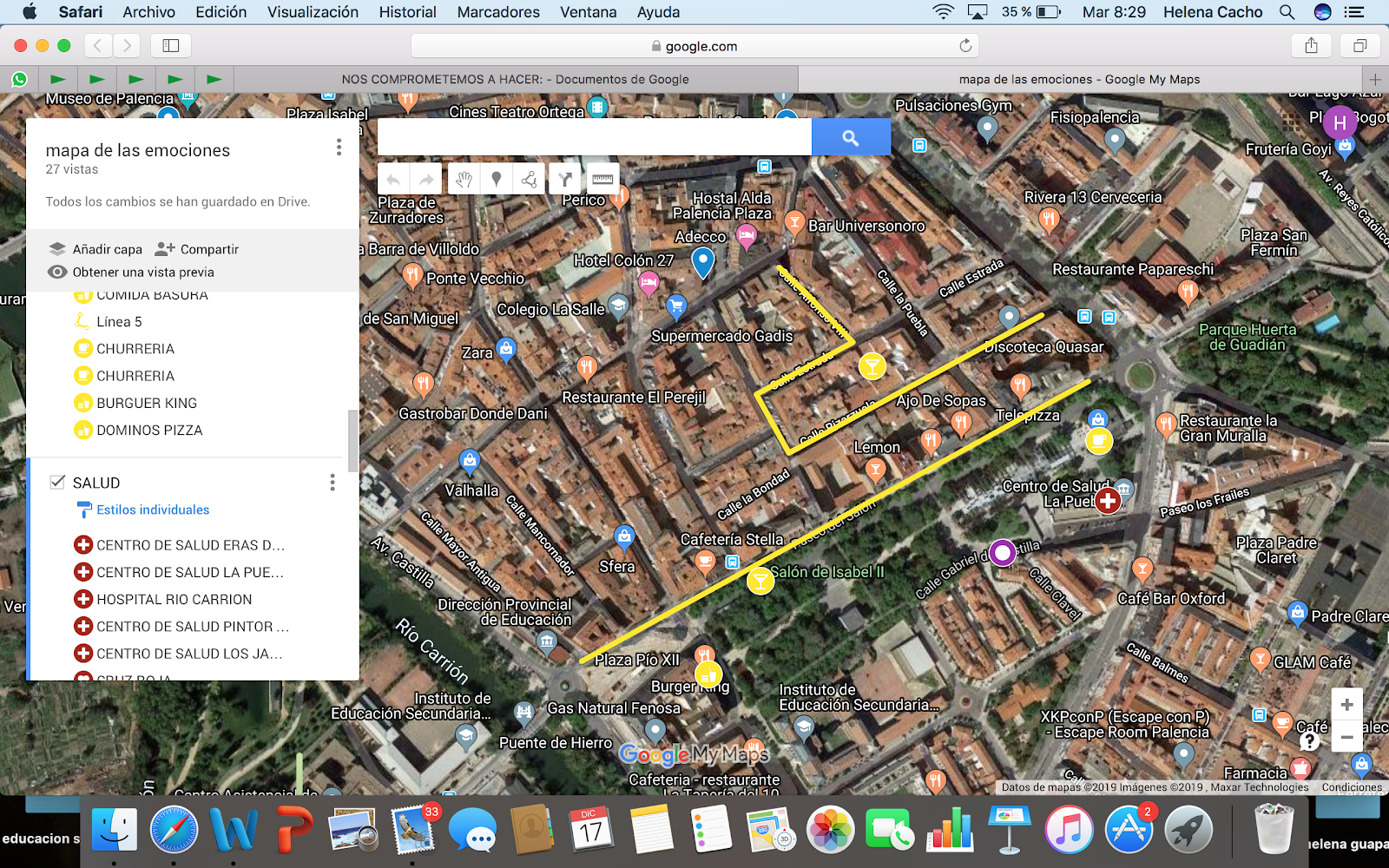The height and width of the screenshot is (868, 1389).
Task: Open the map options three-dot menu
Action: click(339, 148)
